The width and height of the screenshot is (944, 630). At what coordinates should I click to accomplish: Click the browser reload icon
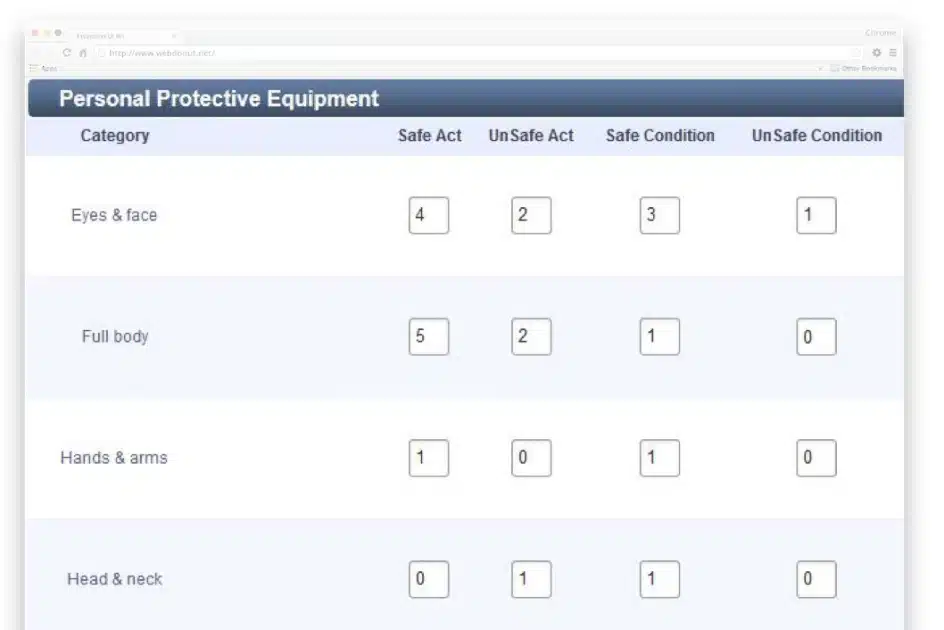click(66, 52)
